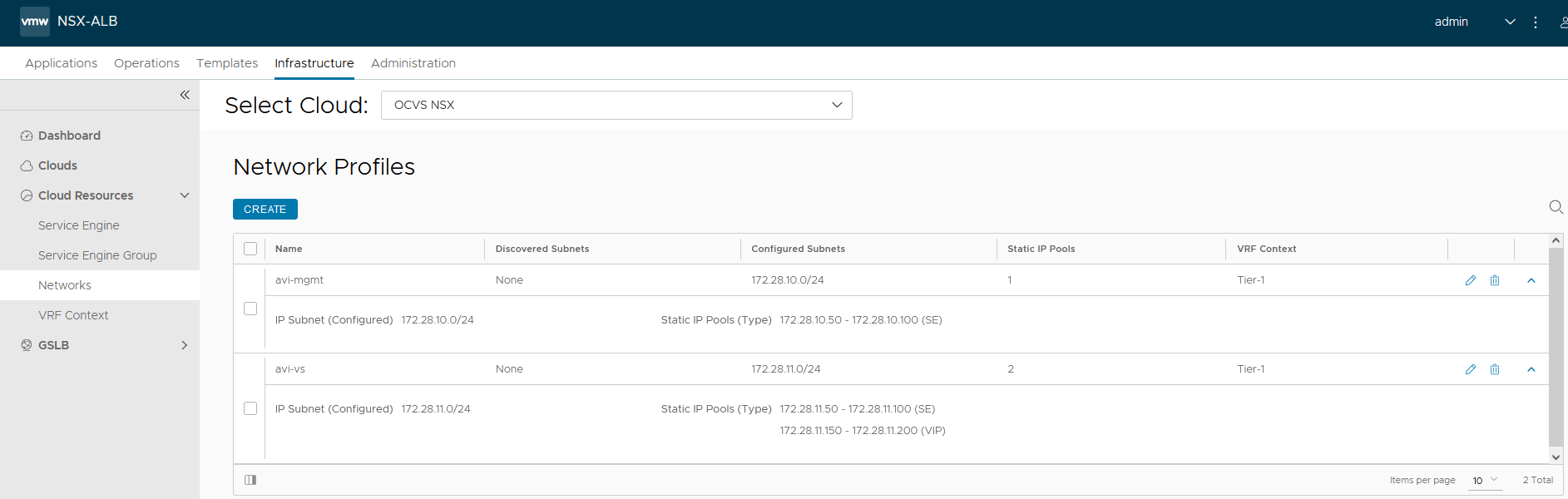The height and width of the screenshot is (499, 1568).
Task: Open Service Engine Group page
Action: click(97, 255)
